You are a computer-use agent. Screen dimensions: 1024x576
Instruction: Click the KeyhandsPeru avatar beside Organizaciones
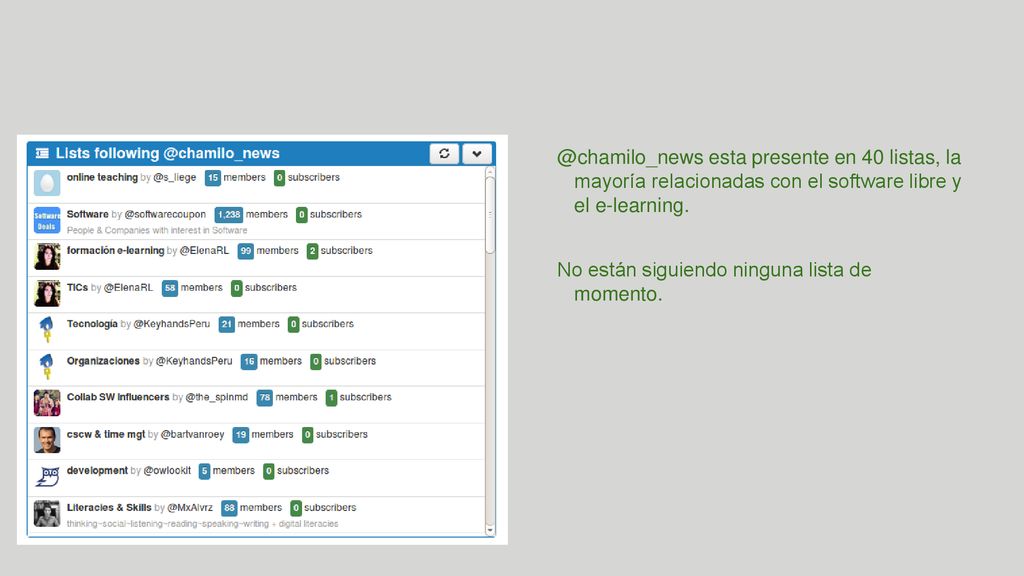click(x=47, y=366)
